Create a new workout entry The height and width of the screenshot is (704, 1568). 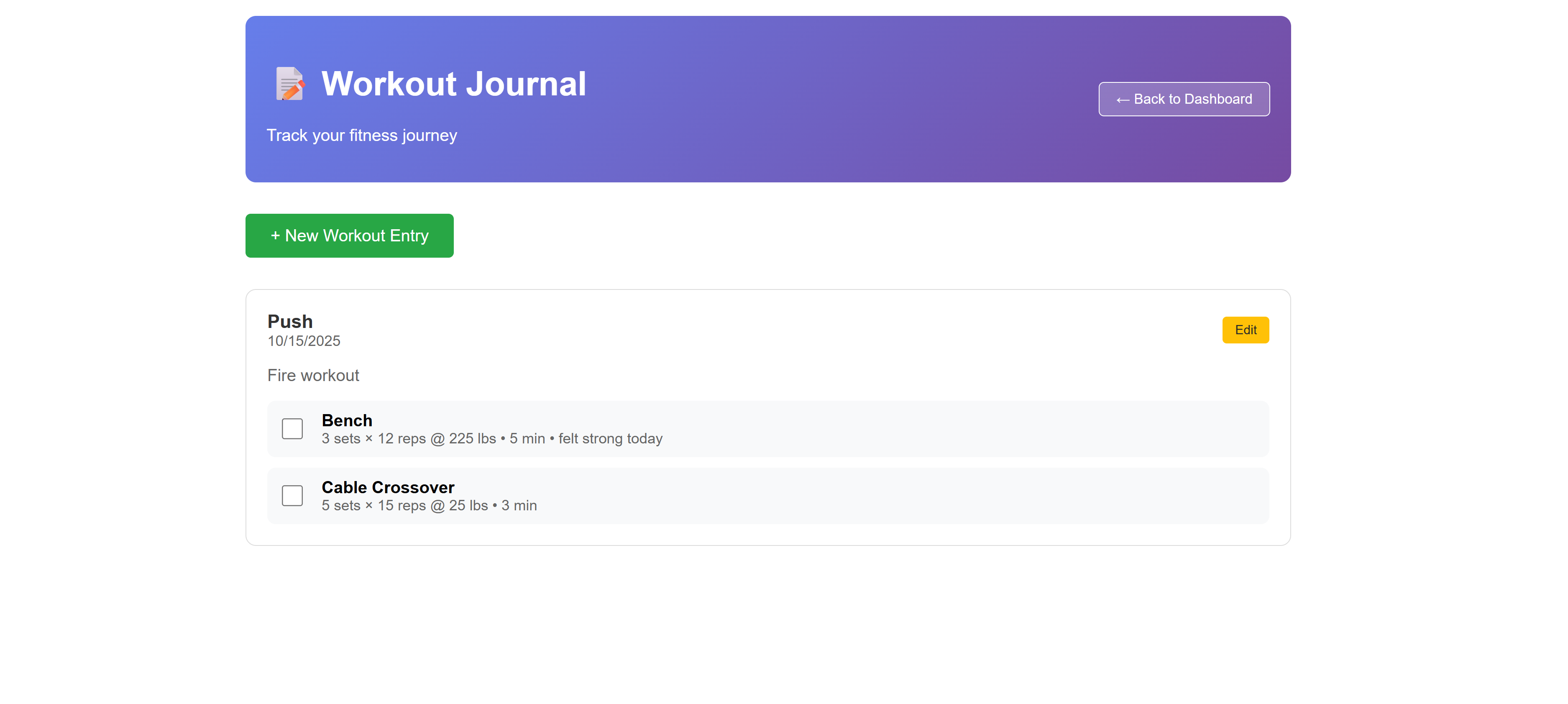tap(349, 236)
